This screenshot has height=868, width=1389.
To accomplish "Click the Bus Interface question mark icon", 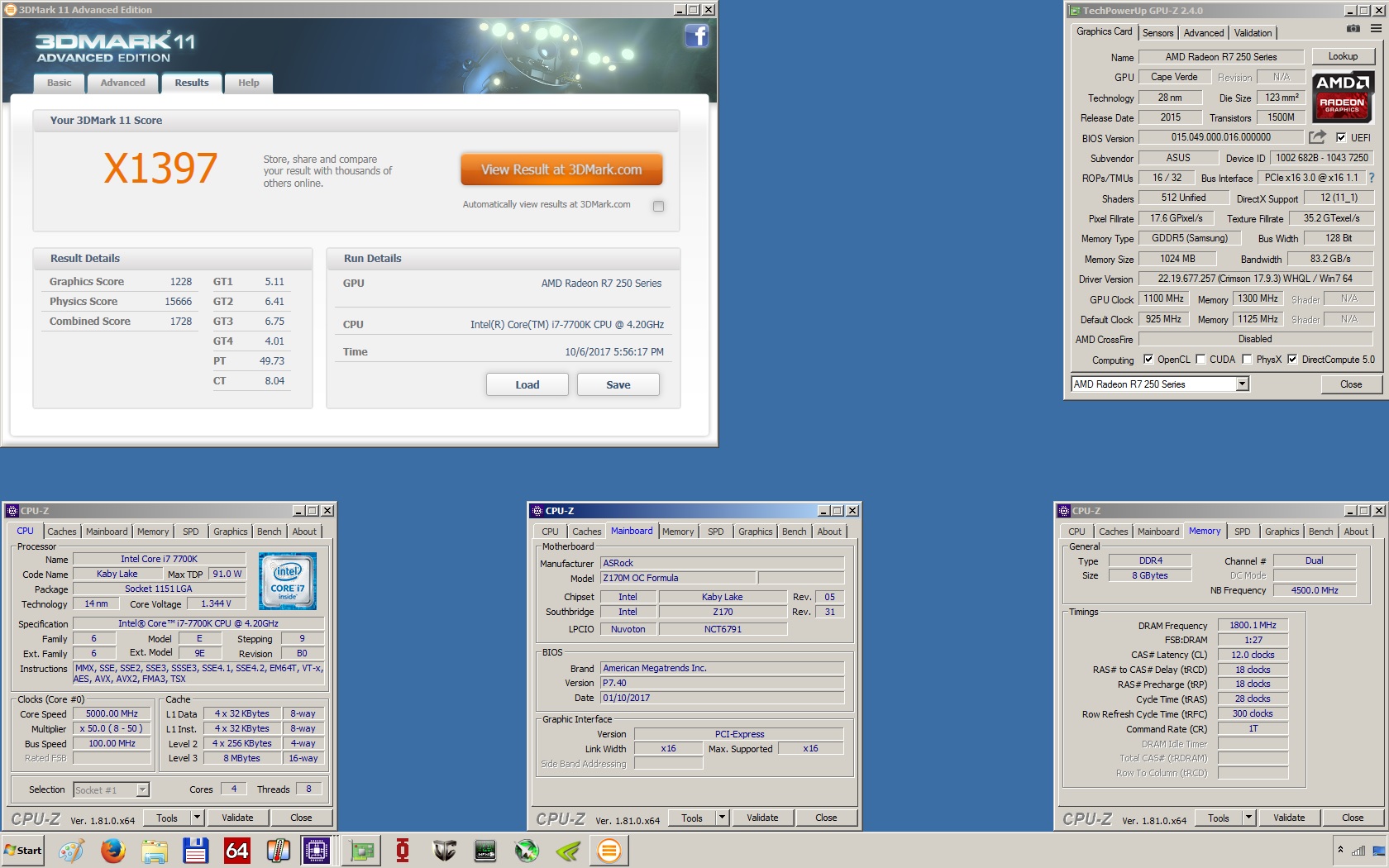I will tap(1372, 178).
